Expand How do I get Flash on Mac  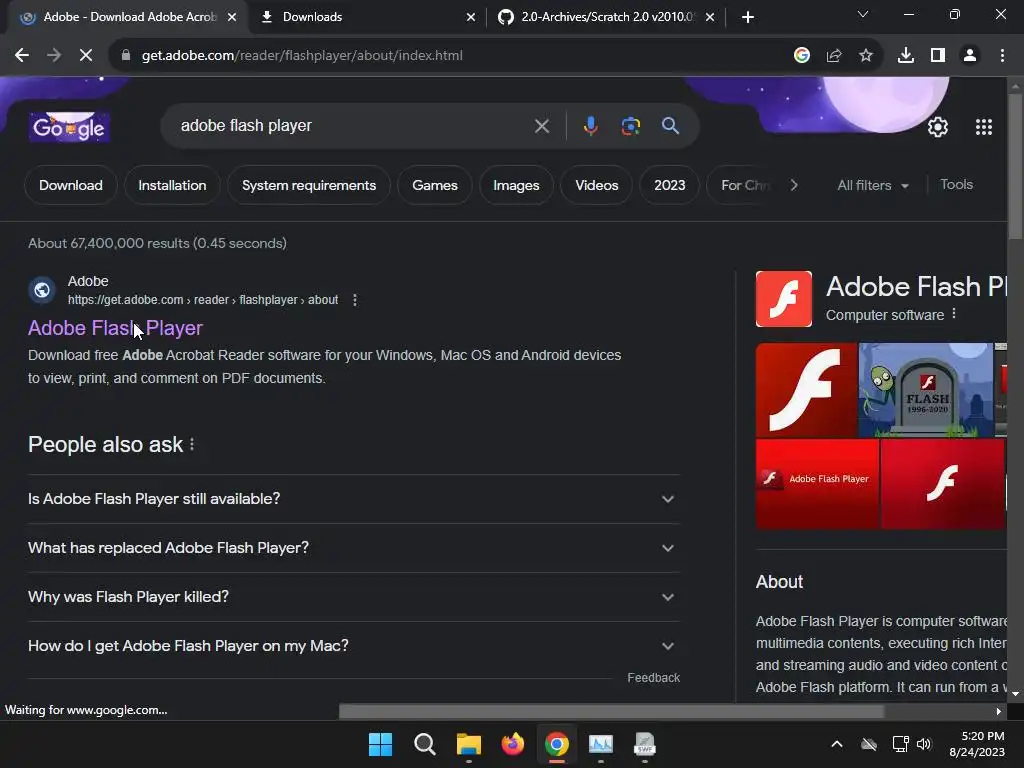(x=353, y=646)
